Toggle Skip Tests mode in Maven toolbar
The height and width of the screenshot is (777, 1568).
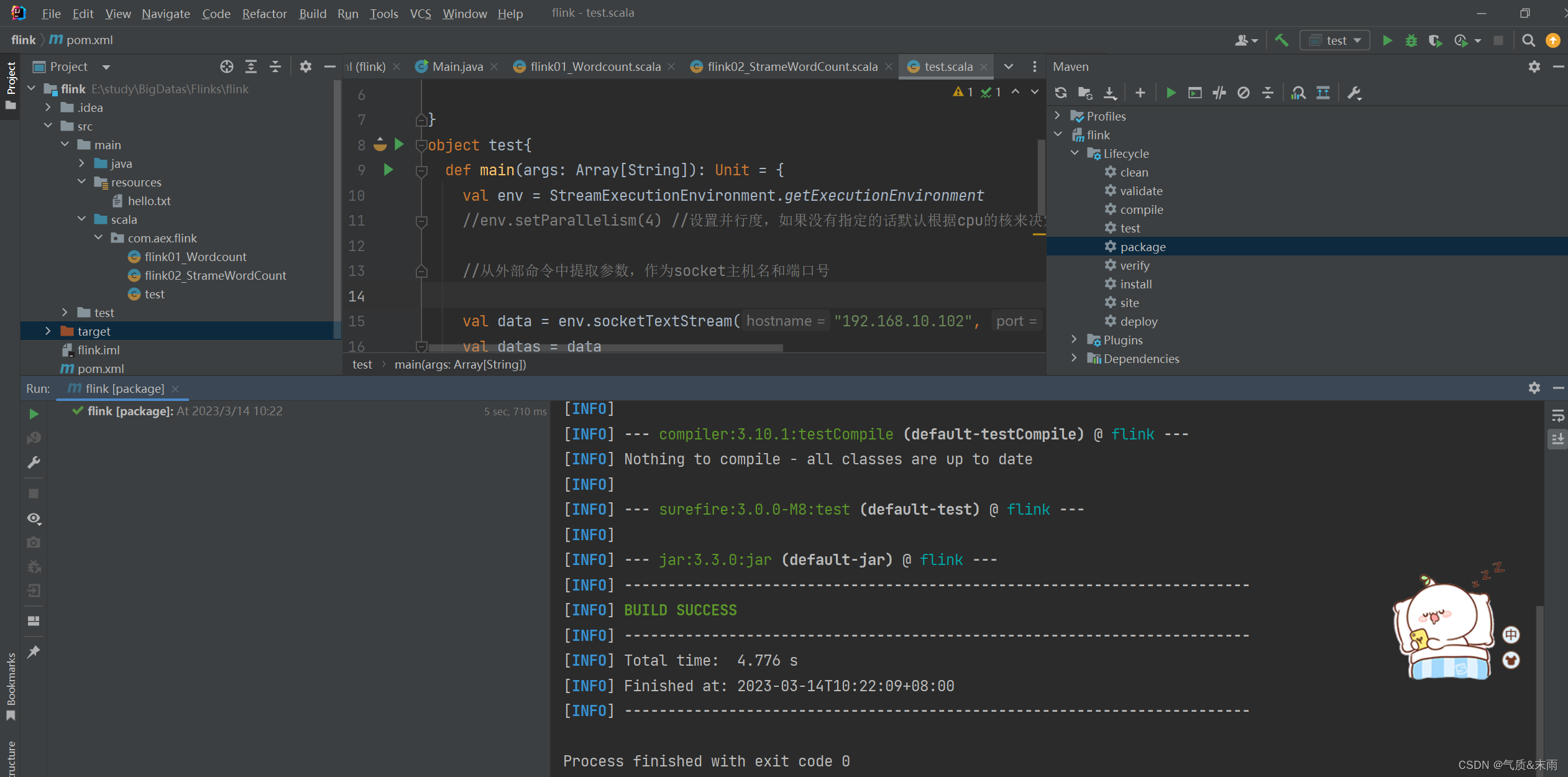click(1244, 93)
